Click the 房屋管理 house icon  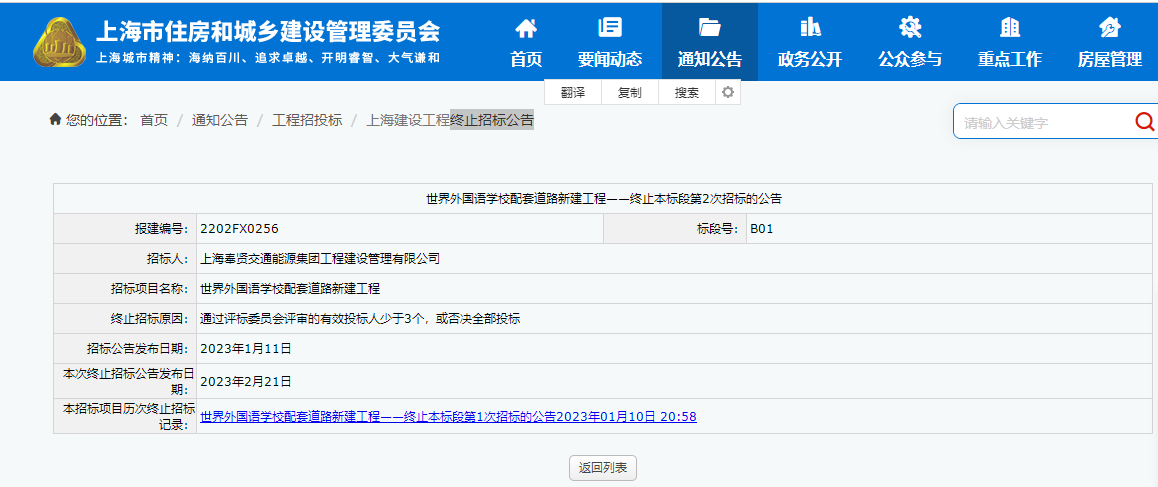pyautogui.click(x=1110, y=28)
